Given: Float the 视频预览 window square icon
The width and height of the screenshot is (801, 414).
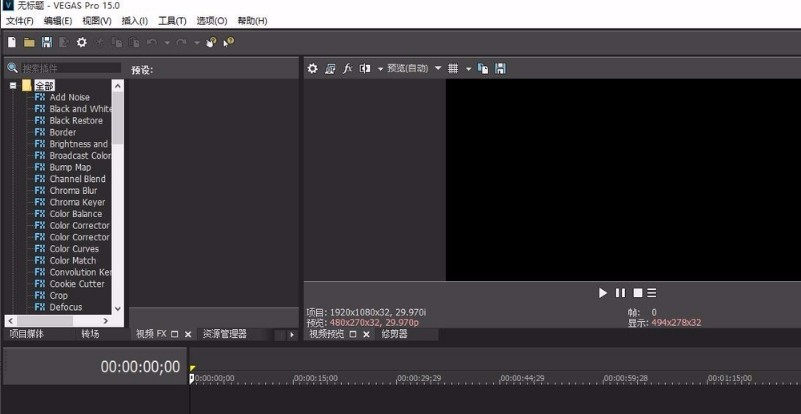Looking at the screenshot, I should point(352,334).
